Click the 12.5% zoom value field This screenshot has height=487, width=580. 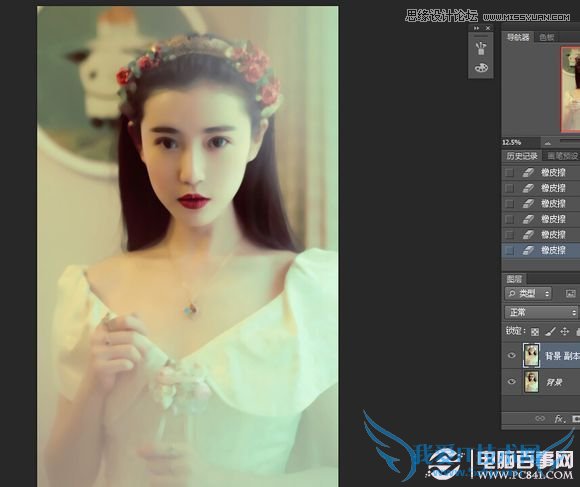(x=512, y=142)
